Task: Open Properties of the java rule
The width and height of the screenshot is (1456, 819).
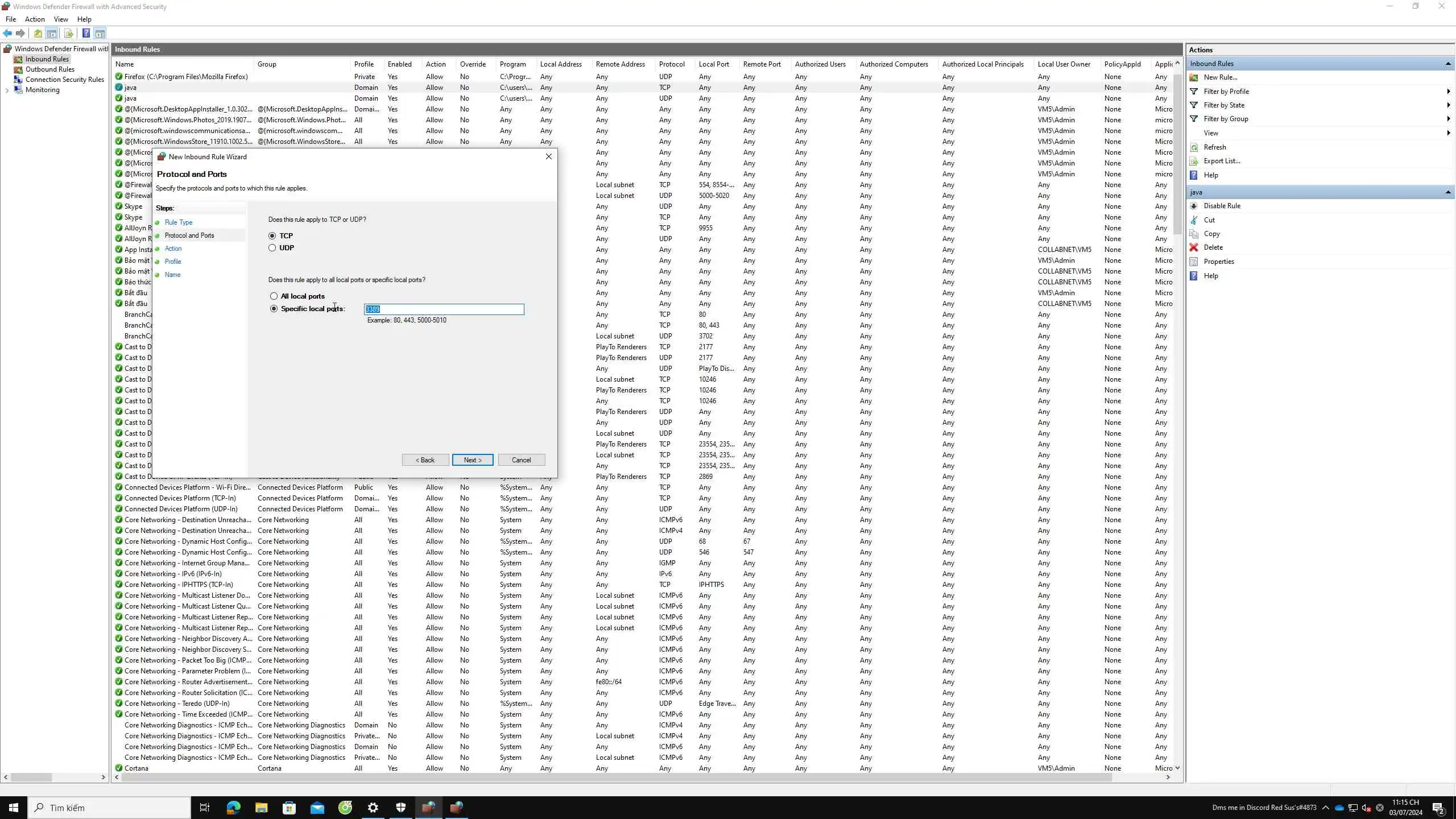Action: [x=1218, y=262]
